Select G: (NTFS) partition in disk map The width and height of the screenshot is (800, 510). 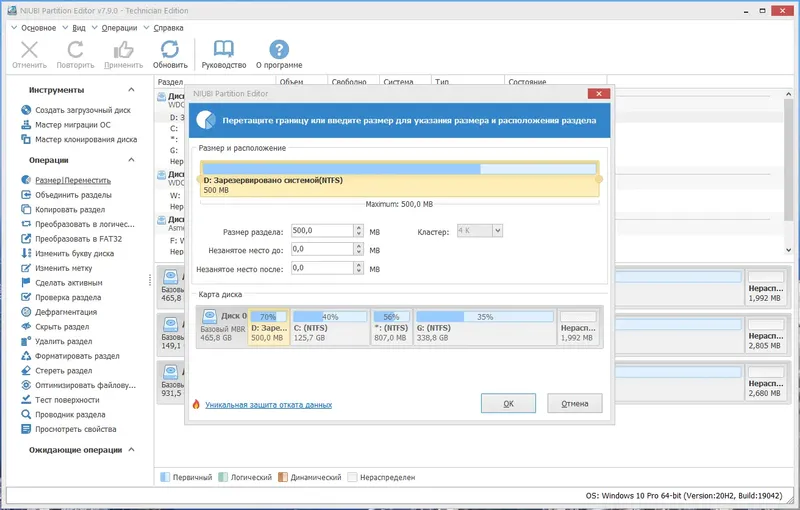[485, 327]
